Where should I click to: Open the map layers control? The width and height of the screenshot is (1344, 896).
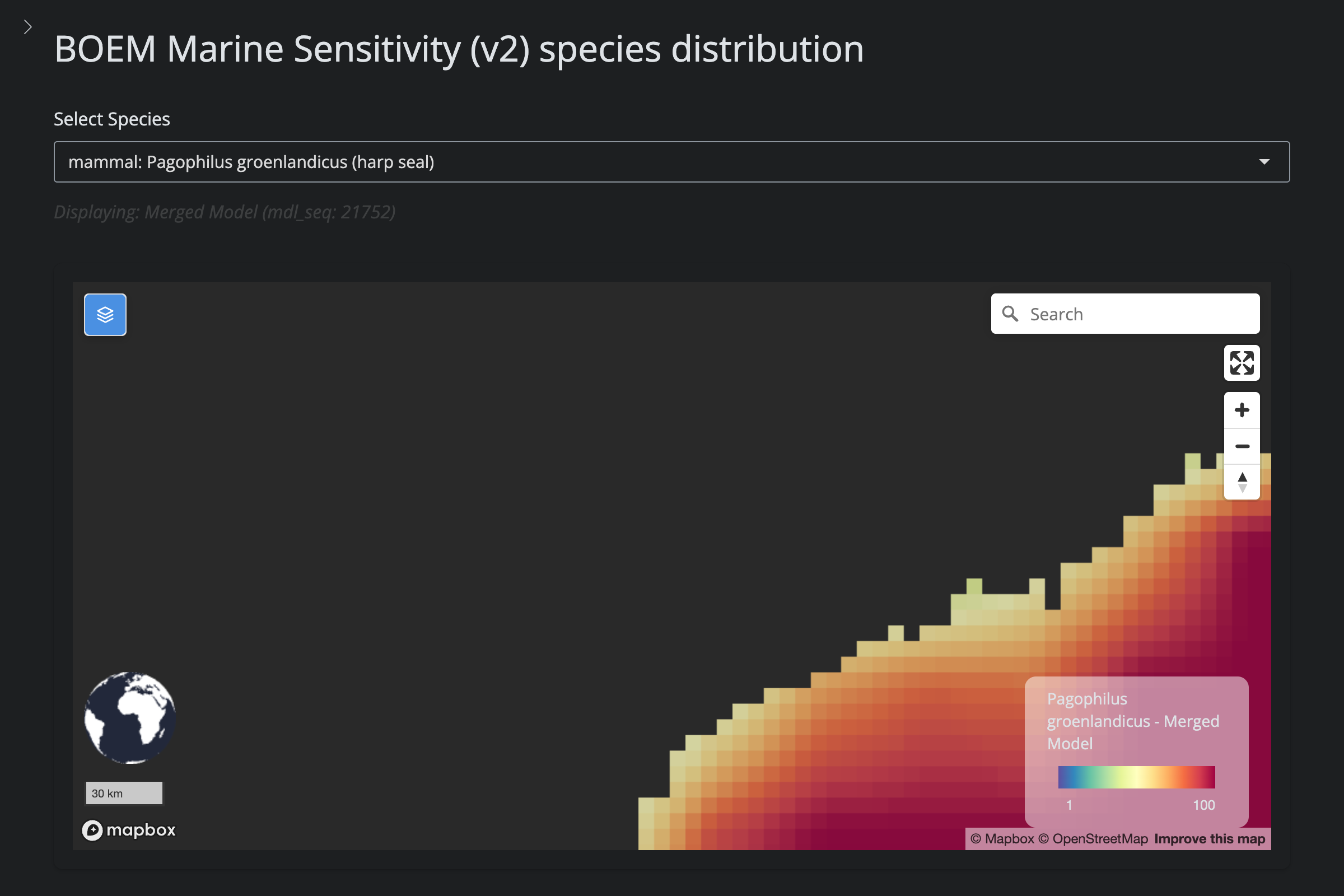105,314
